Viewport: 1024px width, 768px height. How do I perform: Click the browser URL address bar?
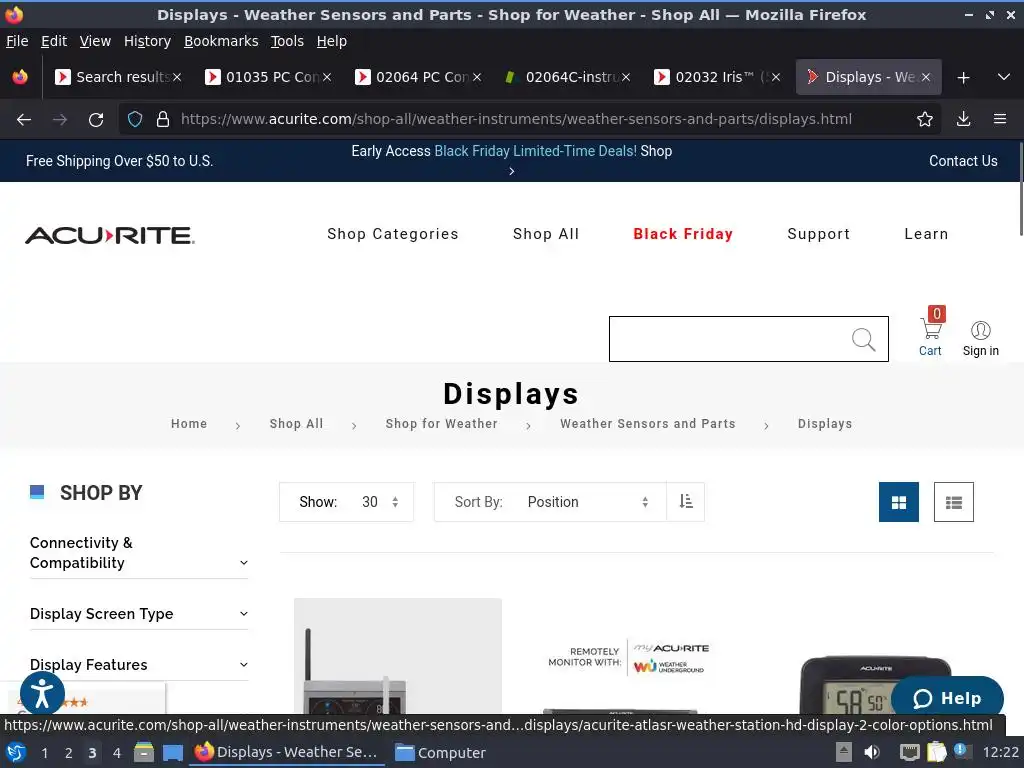pos(516,120)
